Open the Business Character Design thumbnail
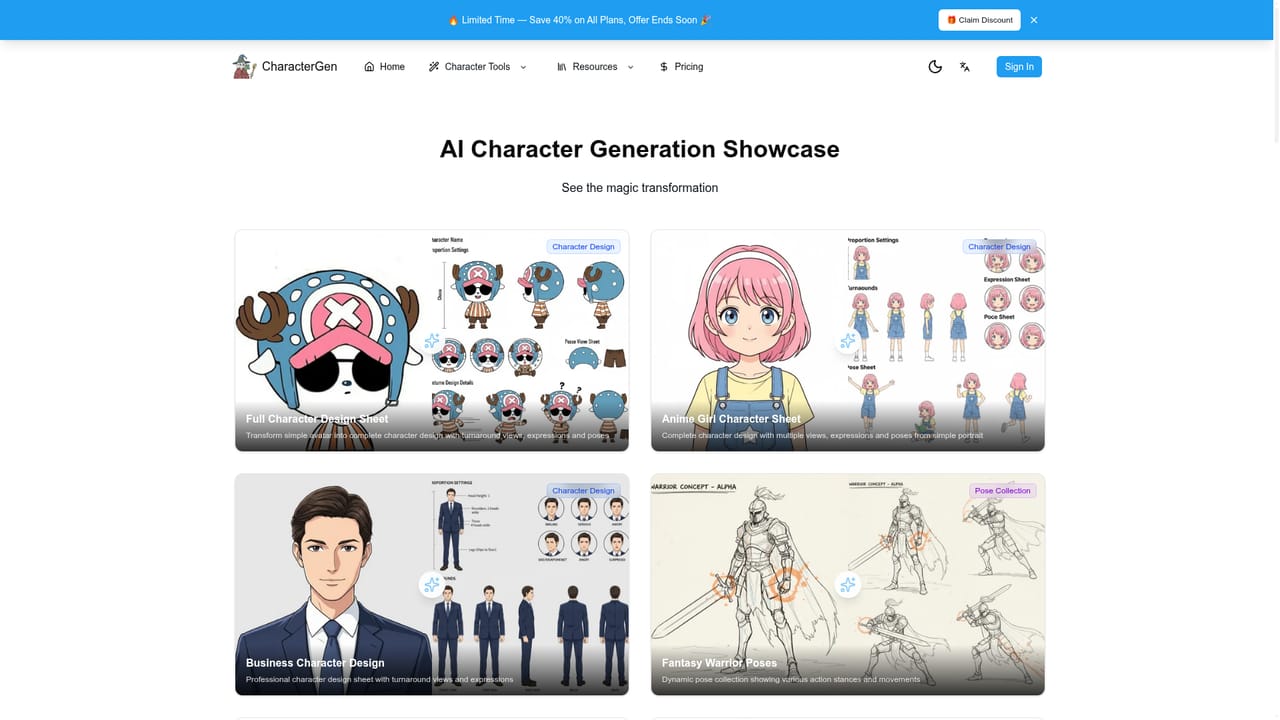The width and height of the screenshot is (1280, 720). tap(432, 585)
